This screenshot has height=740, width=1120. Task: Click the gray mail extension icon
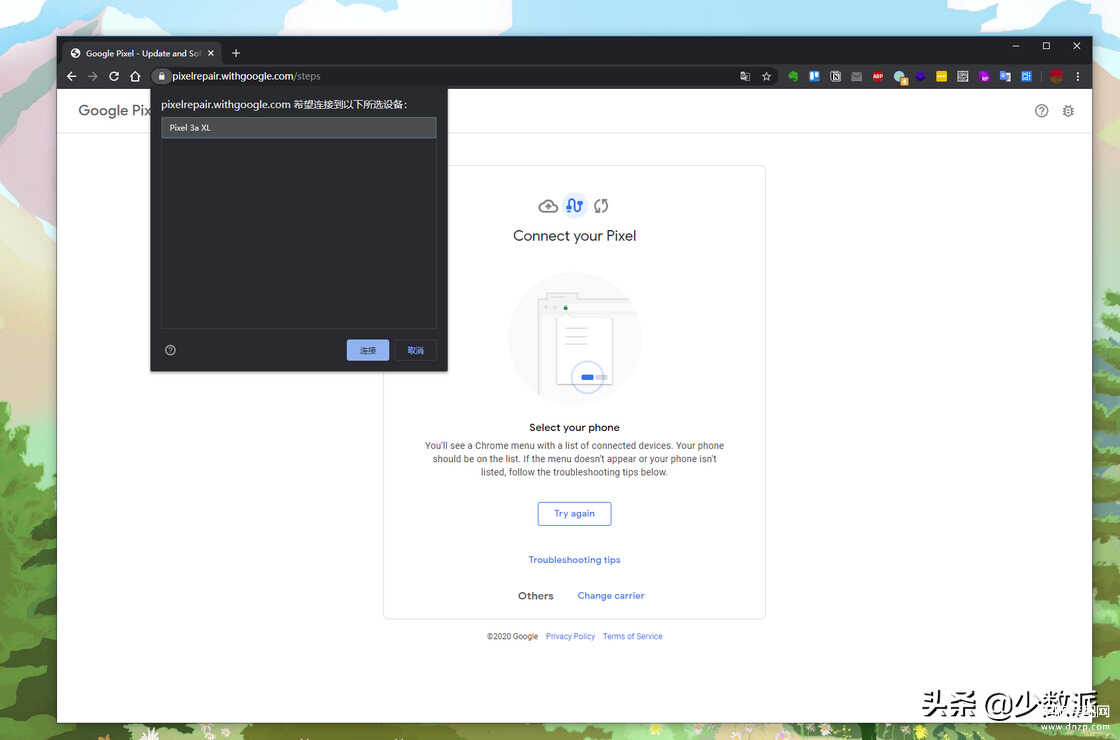point(856,76)
